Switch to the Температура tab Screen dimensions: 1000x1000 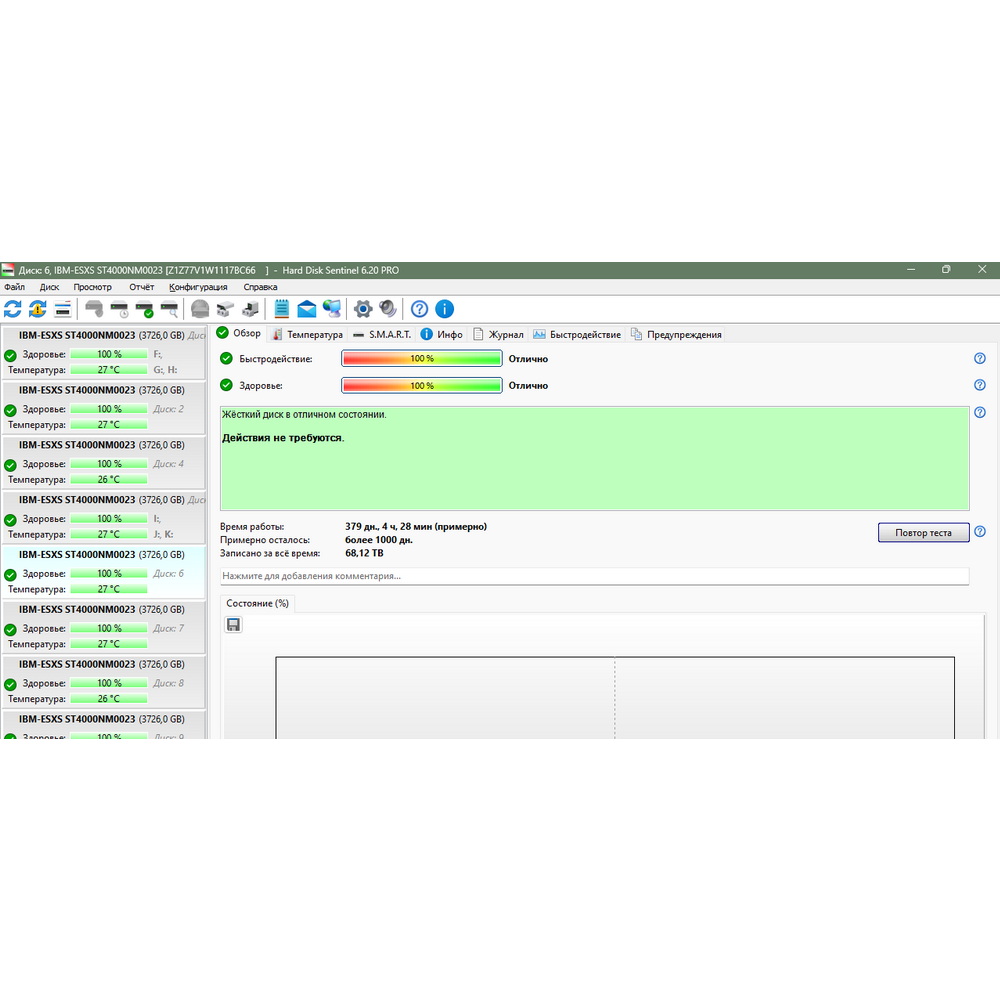[x=308, y=334]
